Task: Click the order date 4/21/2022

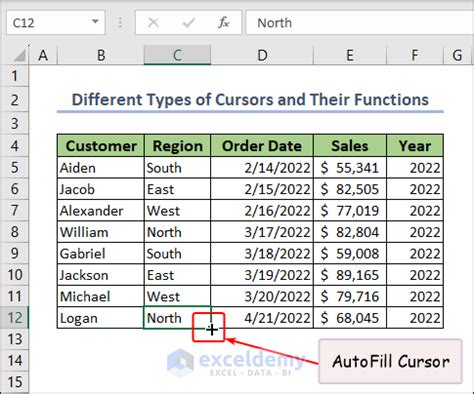Action: point(262,318)
